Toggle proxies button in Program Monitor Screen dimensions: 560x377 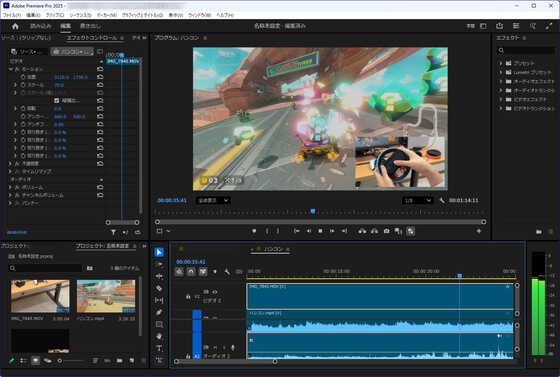pyautogui.click(x=411, y=231)
